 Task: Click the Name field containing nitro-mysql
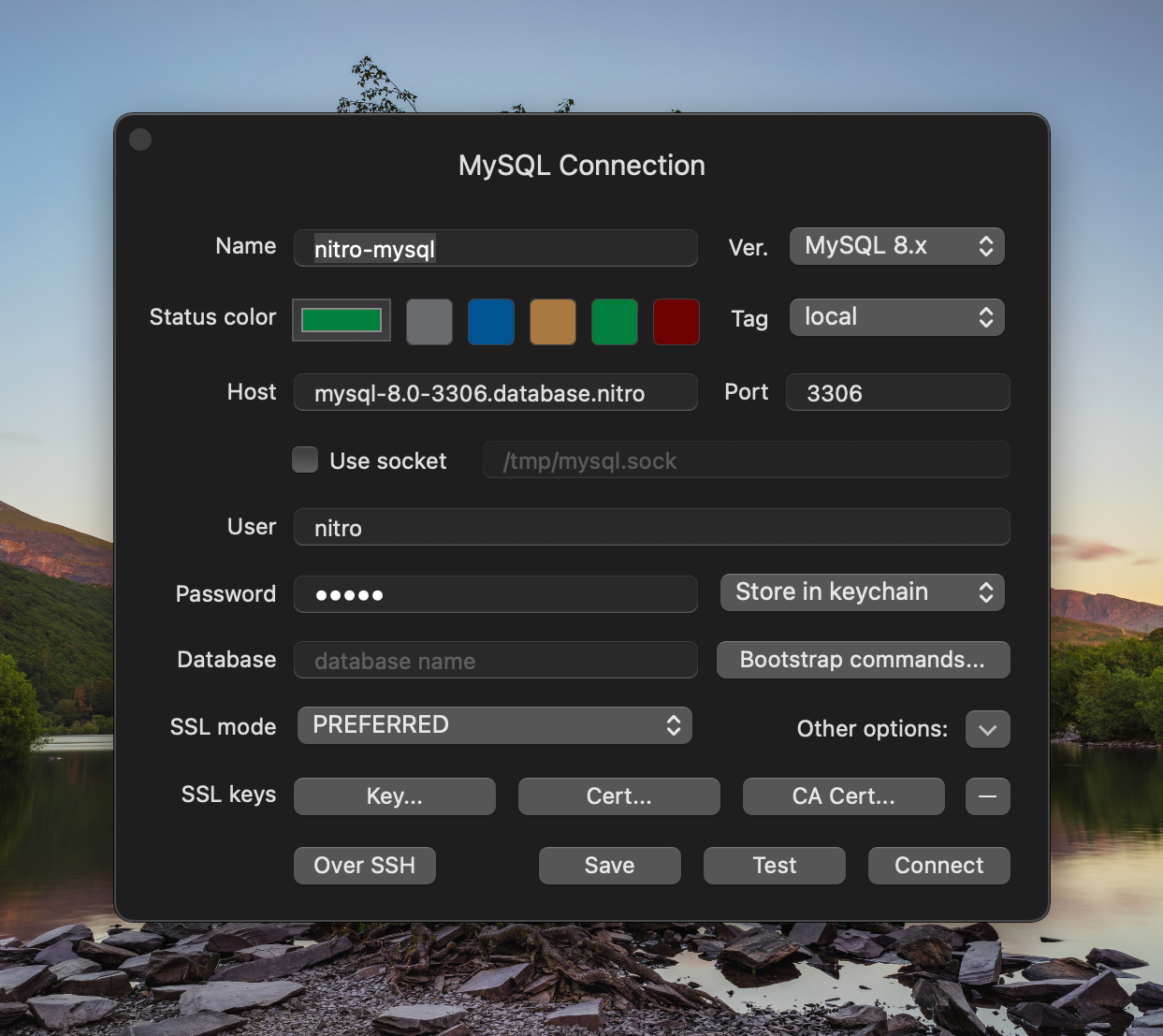click(496, 249)
